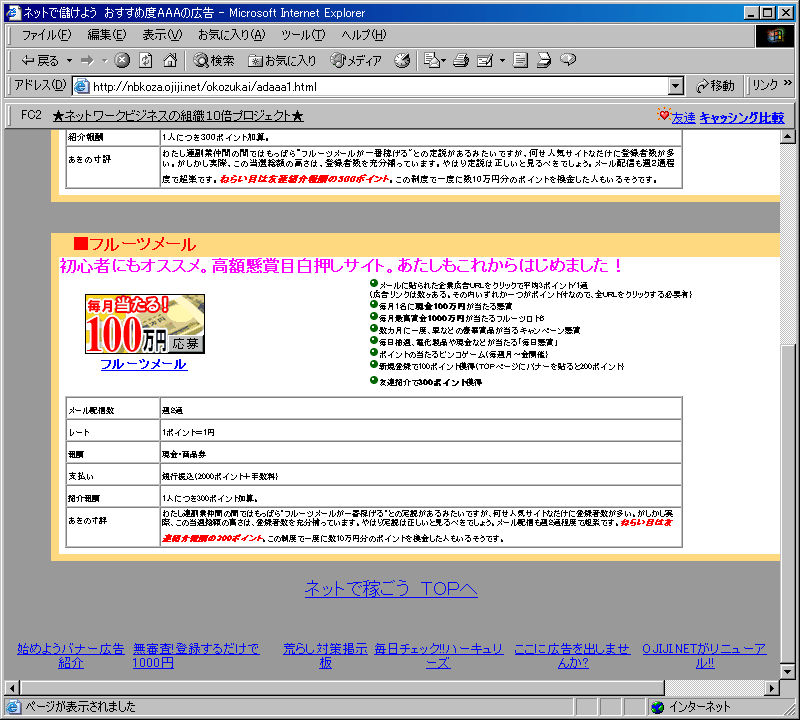The image size is (800, 720).
Task: Open the 友達 link
Action: (x=683, y=118)
